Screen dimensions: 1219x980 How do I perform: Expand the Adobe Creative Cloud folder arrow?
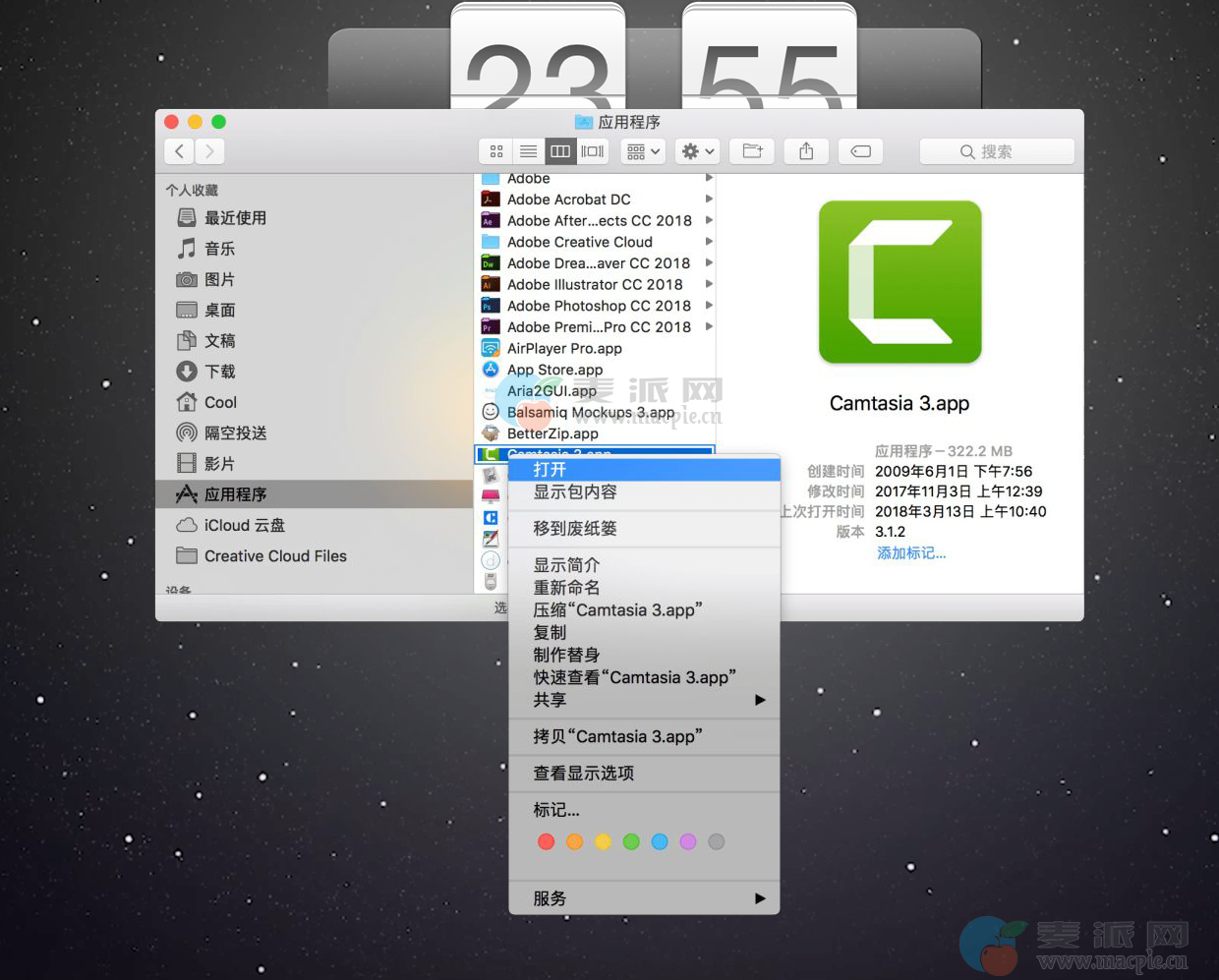(x=709, y=242)
